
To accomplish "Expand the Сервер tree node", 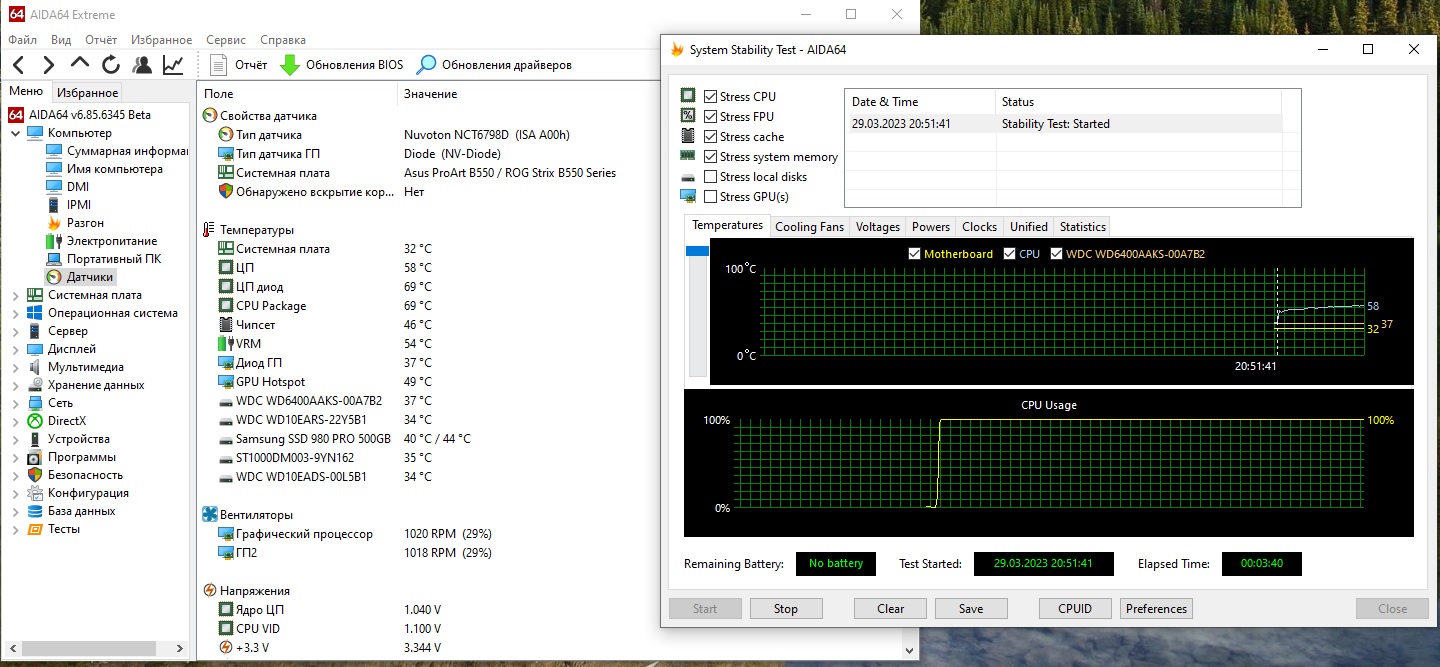I will coord(15,331).
